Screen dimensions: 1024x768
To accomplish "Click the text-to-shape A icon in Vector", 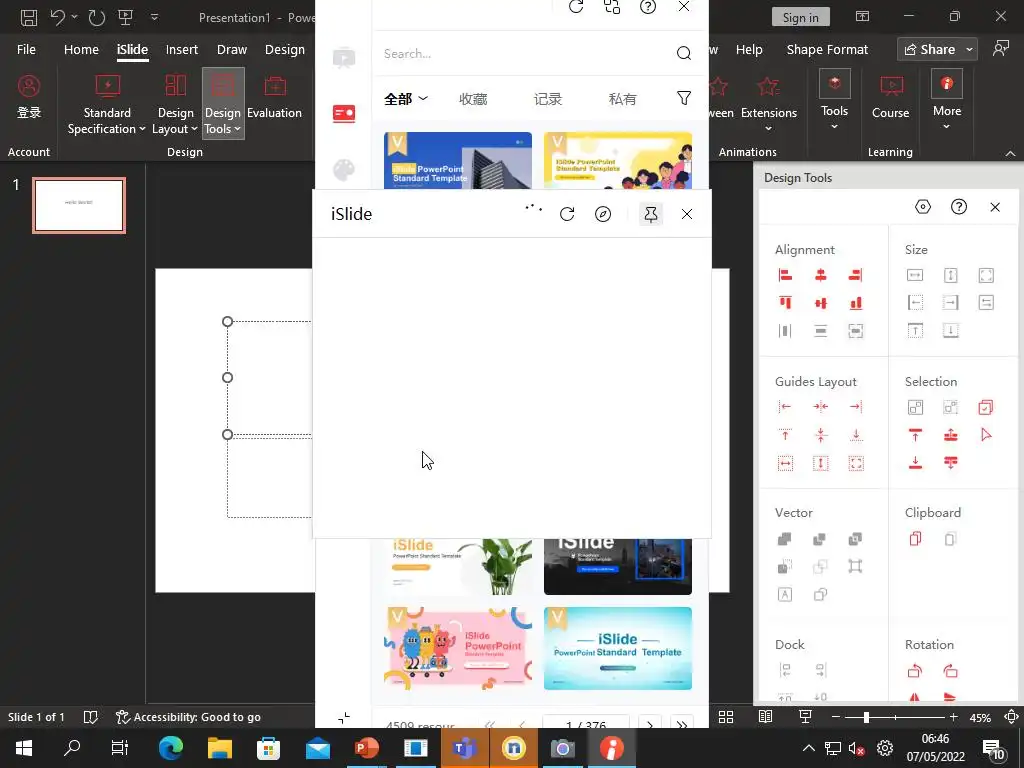I will coord(785,594).
